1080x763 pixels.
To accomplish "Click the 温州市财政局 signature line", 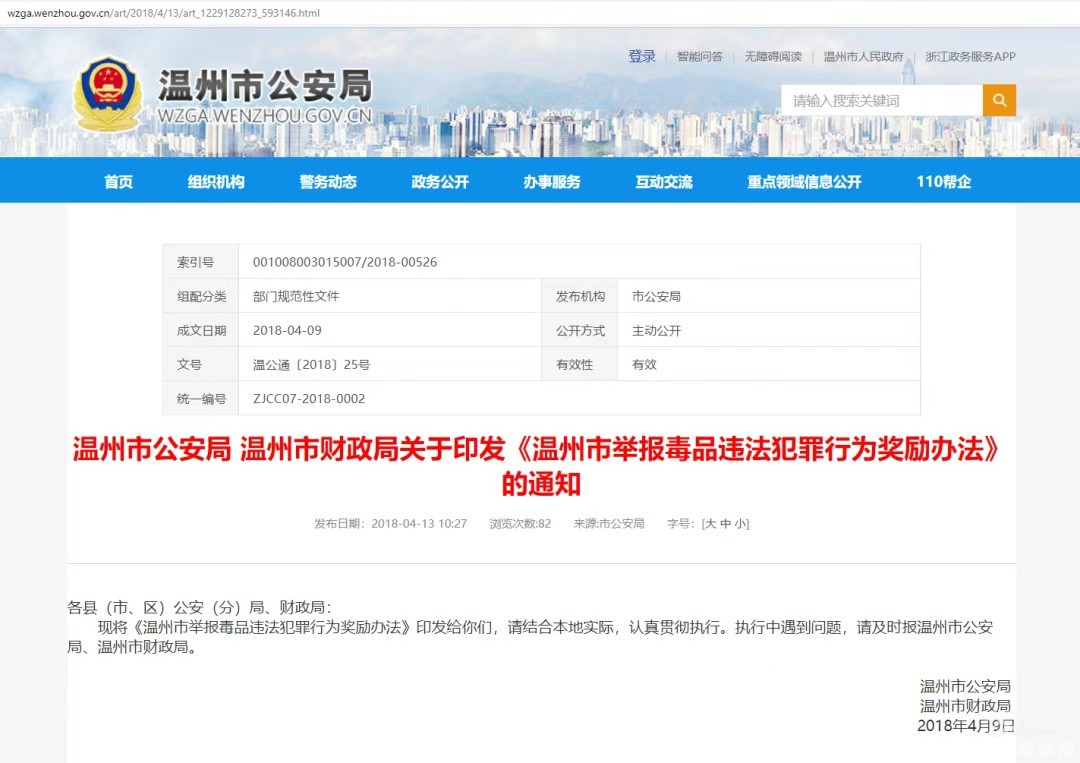I will click(965, 706).
